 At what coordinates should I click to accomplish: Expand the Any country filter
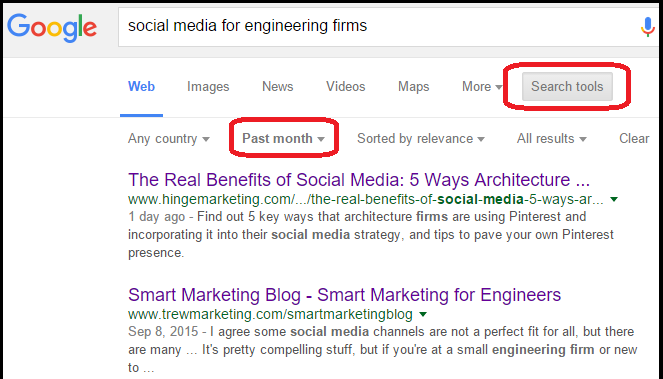coord(169,139)
